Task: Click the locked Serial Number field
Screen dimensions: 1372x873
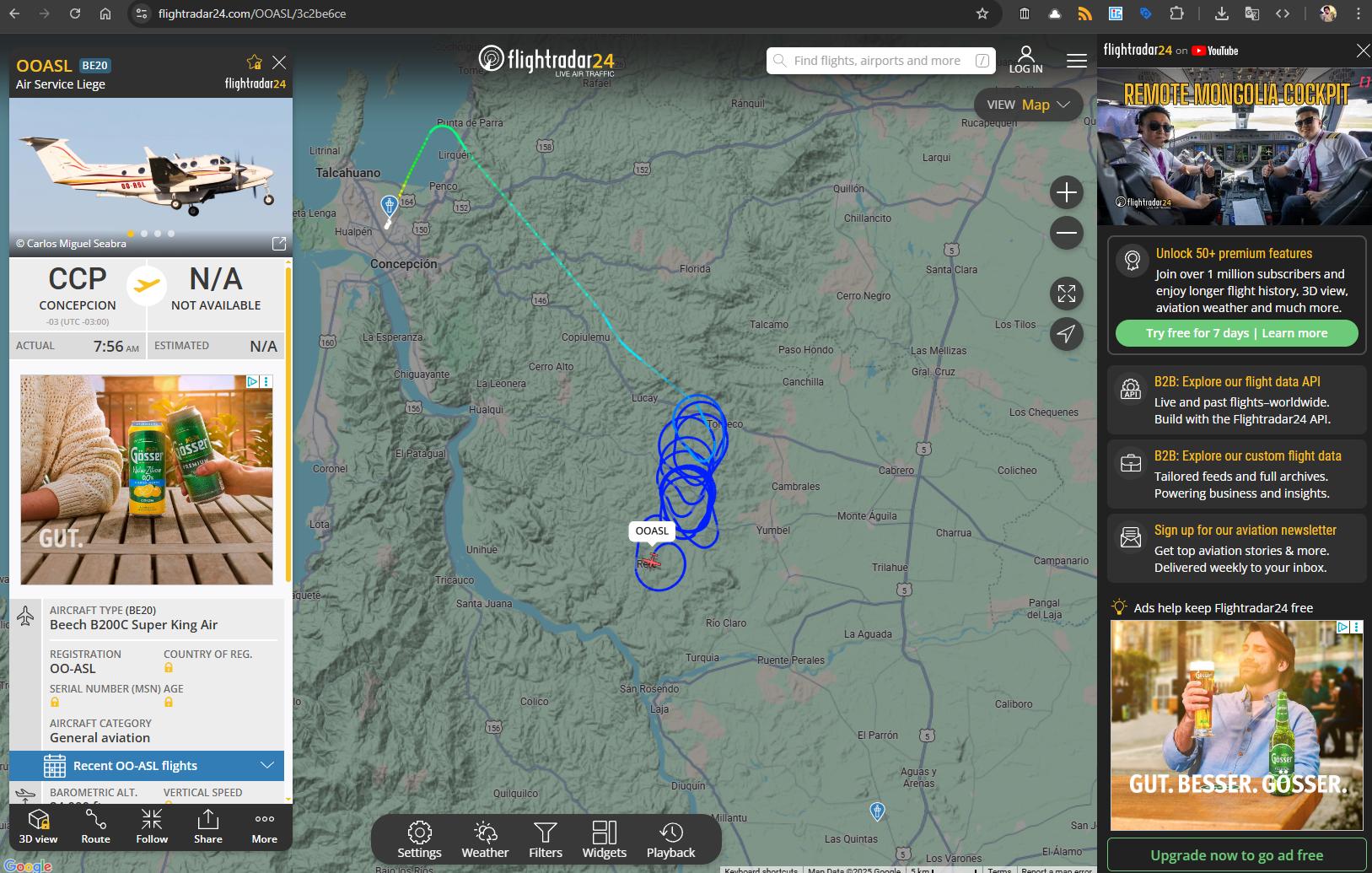Action: coord(55,703)
